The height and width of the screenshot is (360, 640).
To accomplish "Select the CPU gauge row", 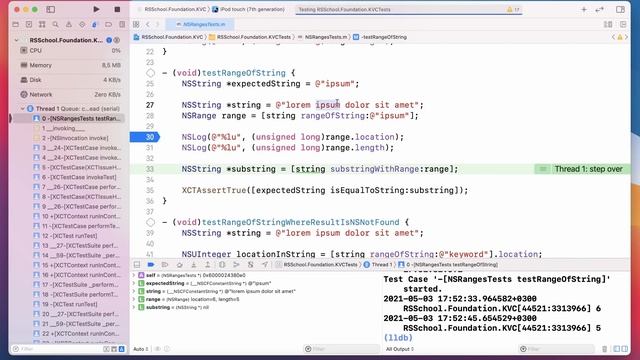I will [x=70, y=51].
